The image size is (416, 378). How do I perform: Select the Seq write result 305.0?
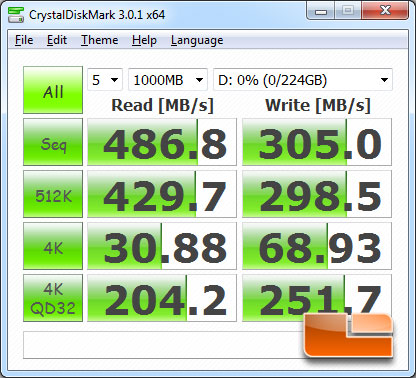[317, 142]
